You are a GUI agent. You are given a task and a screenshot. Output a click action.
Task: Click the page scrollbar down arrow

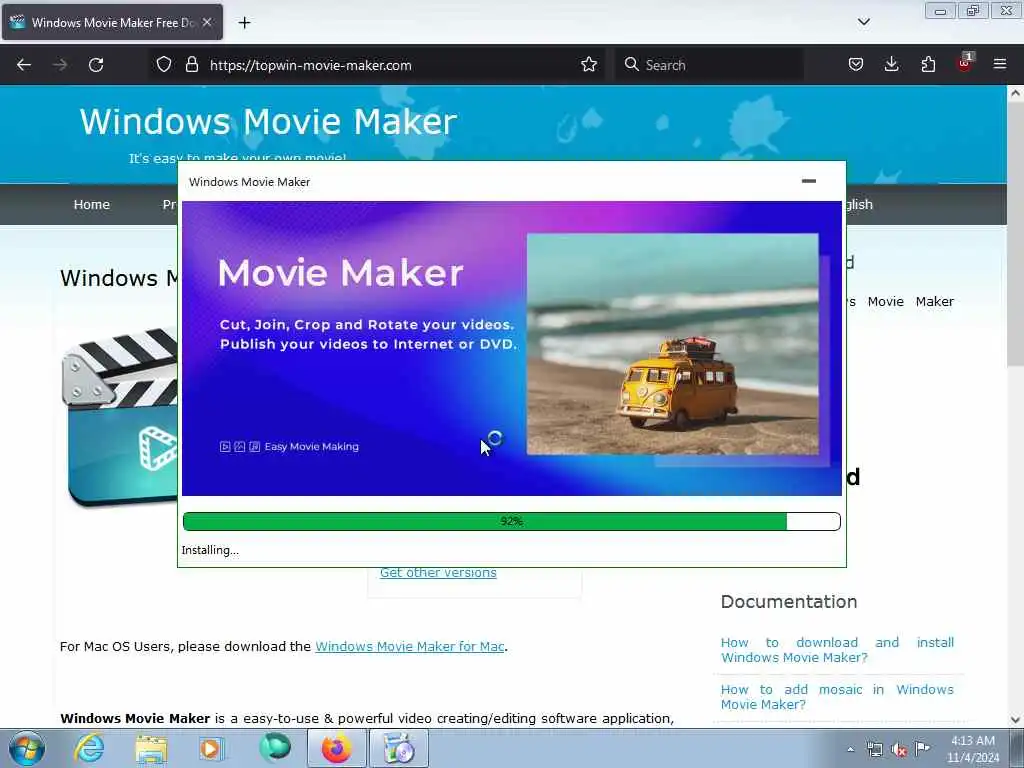click(x=1015, y=720)
